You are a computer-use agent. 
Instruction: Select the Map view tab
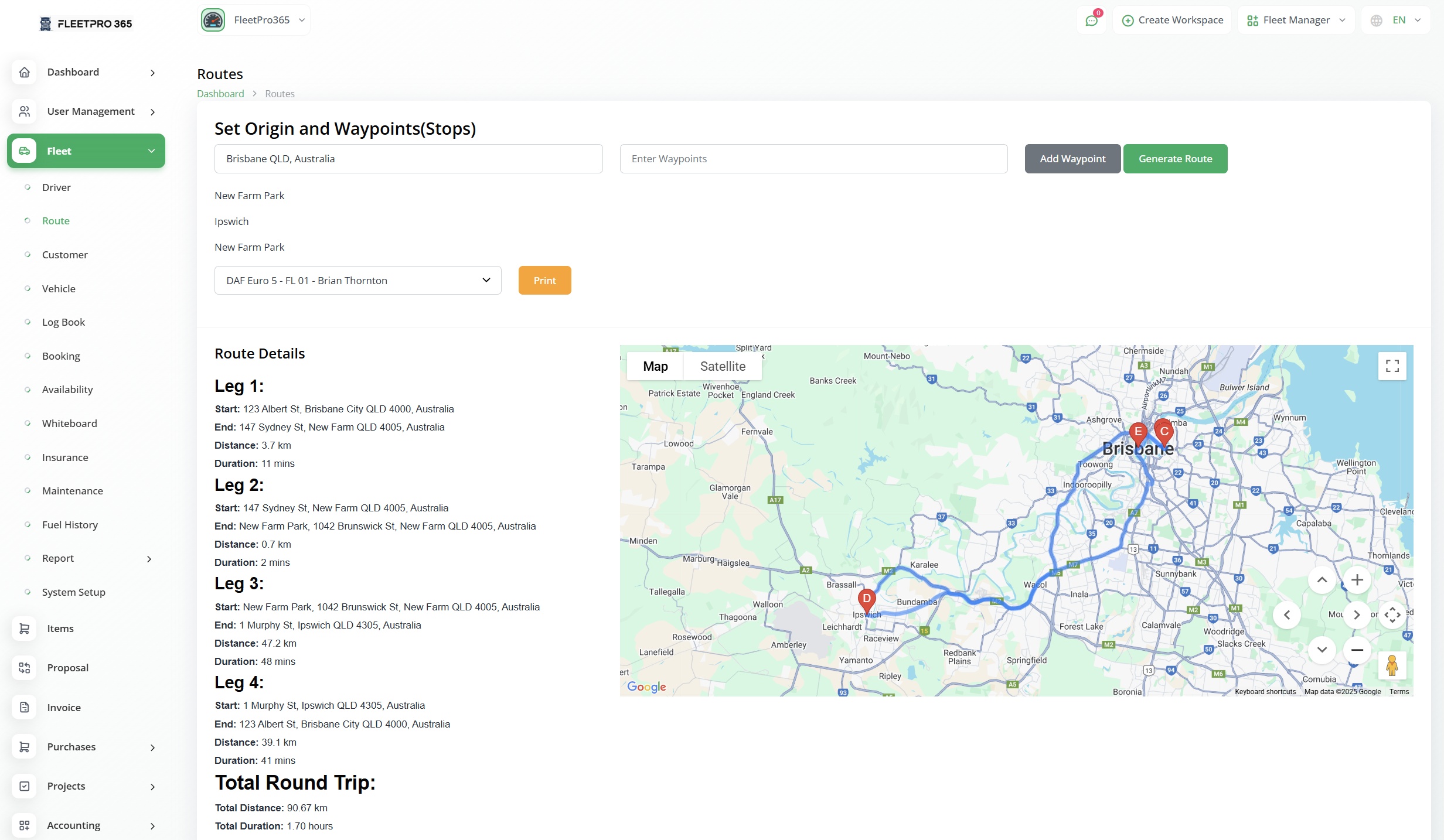655,366
